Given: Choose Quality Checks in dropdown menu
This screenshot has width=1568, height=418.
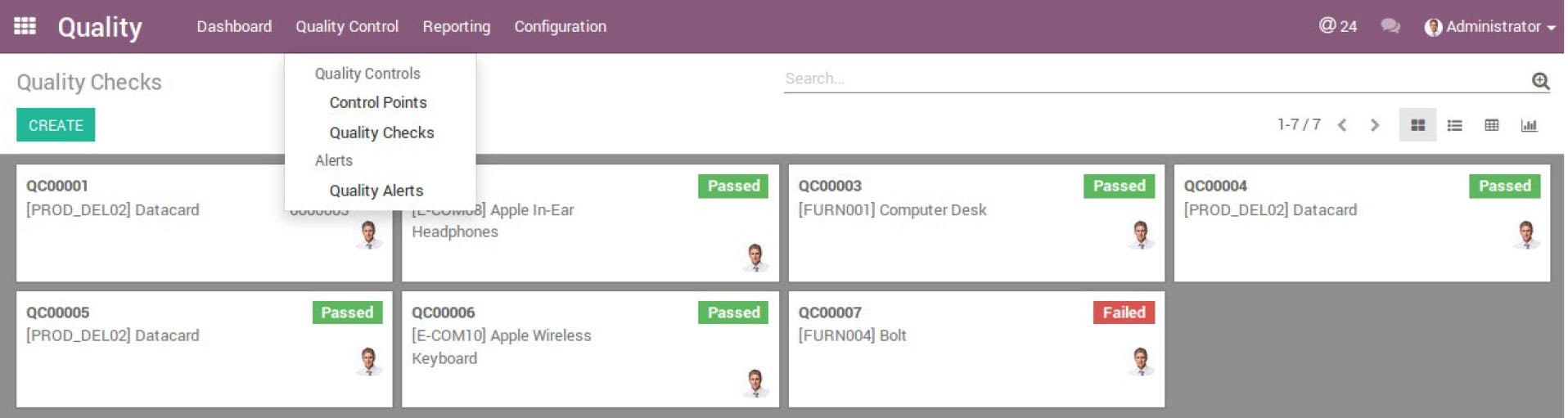Looking at the screenshot, I should click(381, 133).
